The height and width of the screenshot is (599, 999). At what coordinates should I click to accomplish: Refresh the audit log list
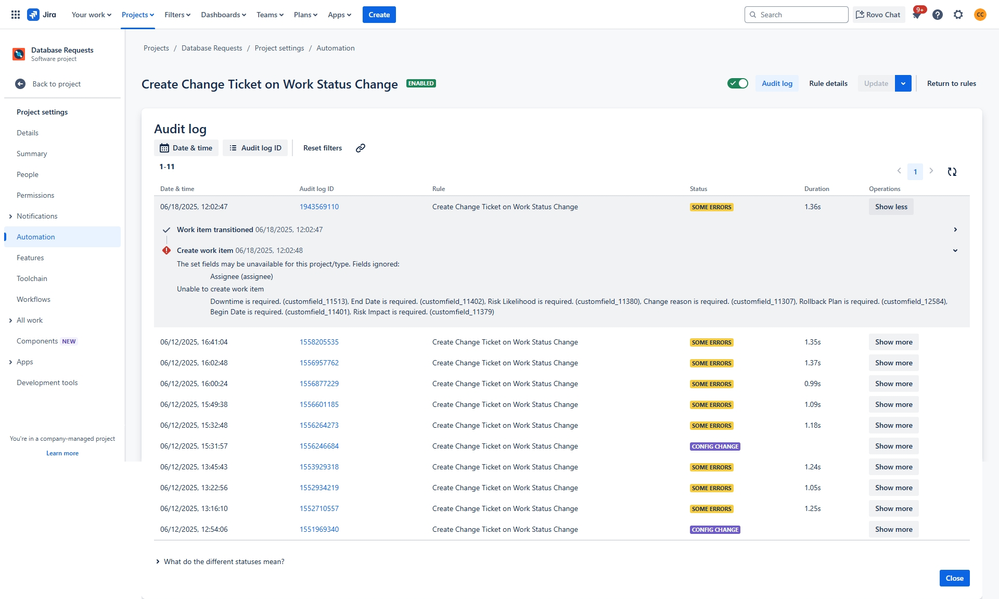pos(952,171)
